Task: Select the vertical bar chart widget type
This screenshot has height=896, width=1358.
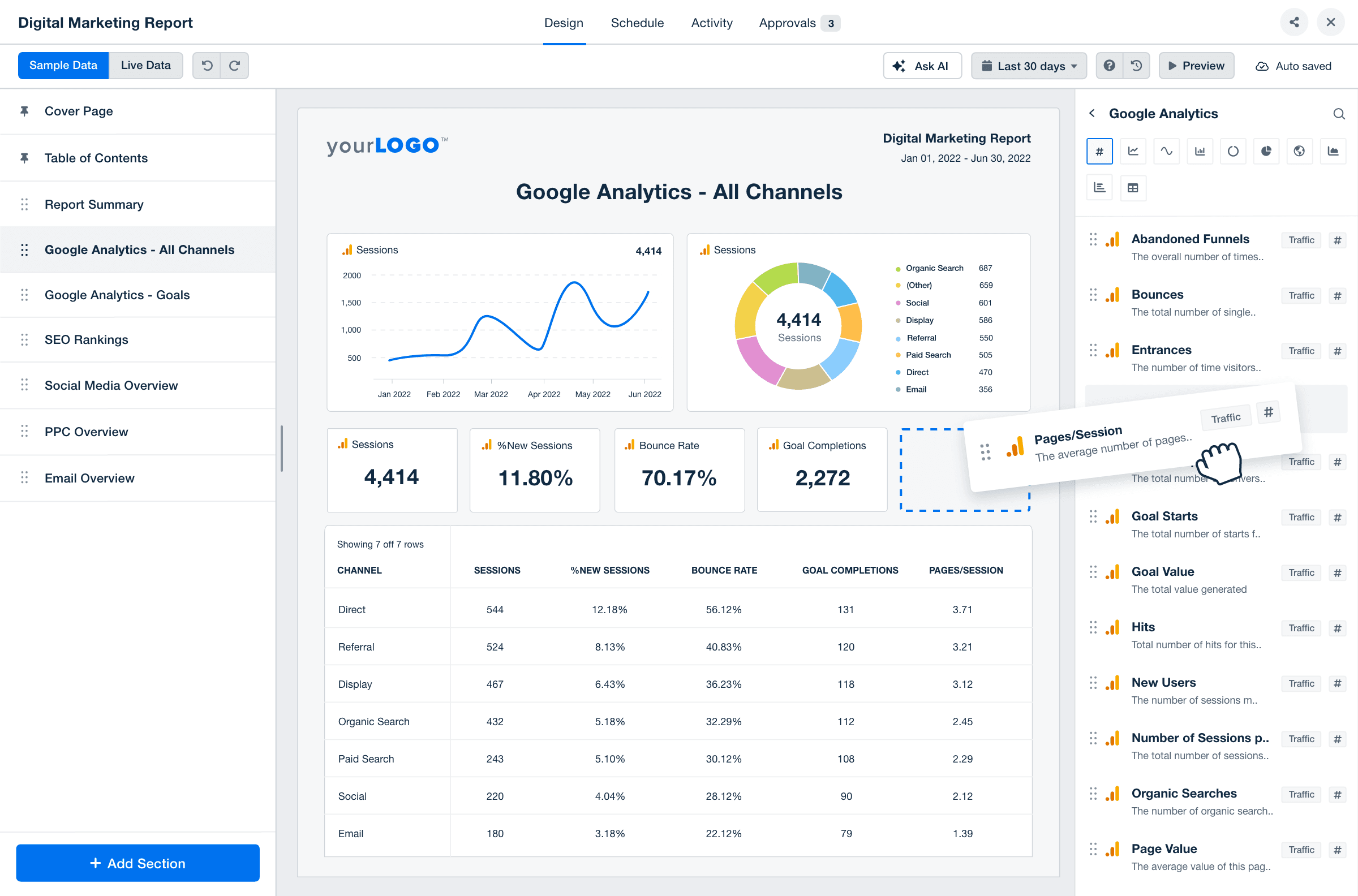Action: (1200, 151)
